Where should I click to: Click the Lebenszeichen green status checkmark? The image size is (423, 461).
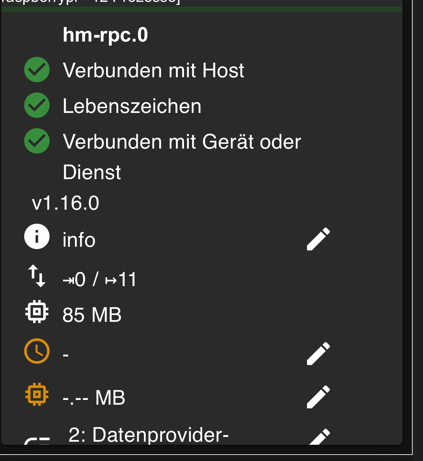(x=37, y=105)
